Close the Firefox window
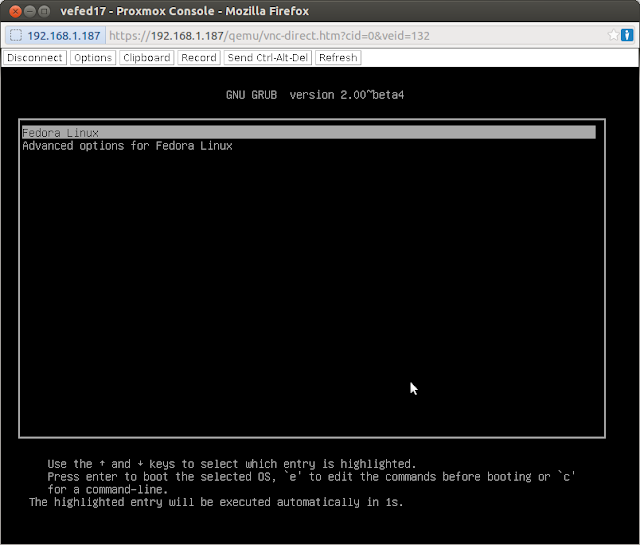The width and height of the screenshot is (640, 545). [x=16, y=11]
